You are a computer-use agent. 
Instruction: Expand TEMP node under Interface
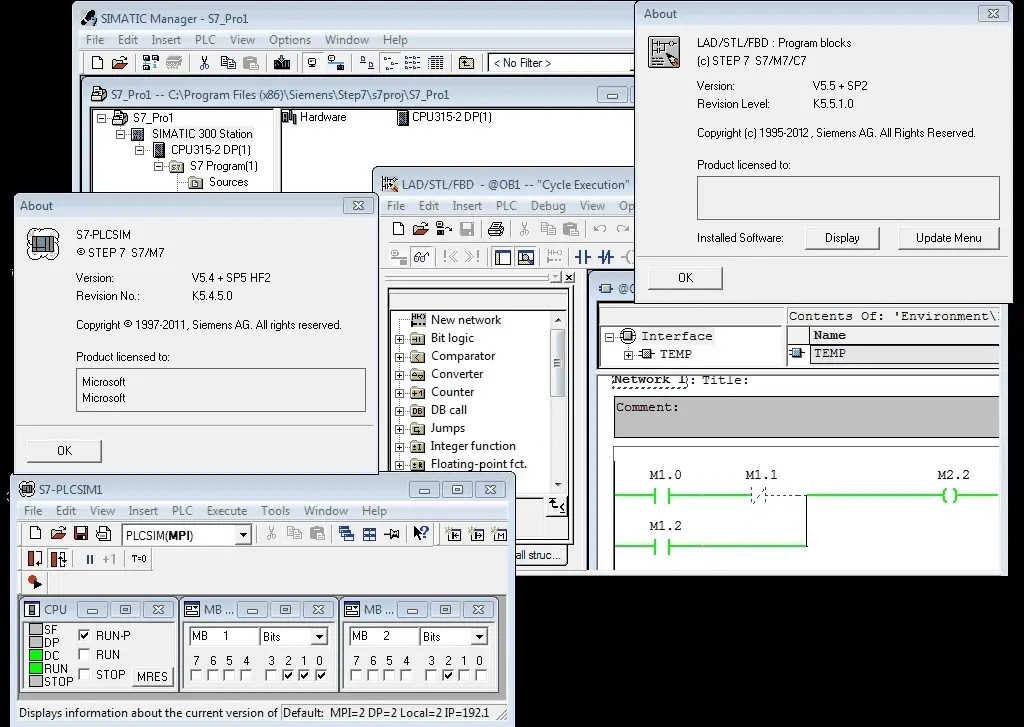pos(628,355)
